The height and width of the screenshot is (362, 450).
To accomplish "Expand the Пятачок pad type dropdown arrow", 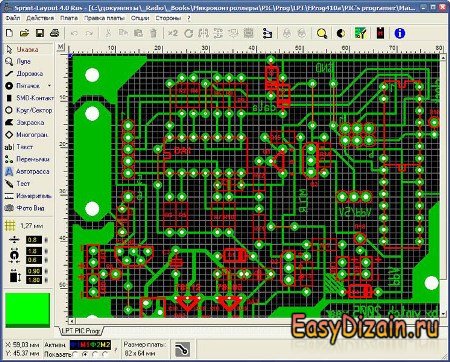I will (49, 86).
